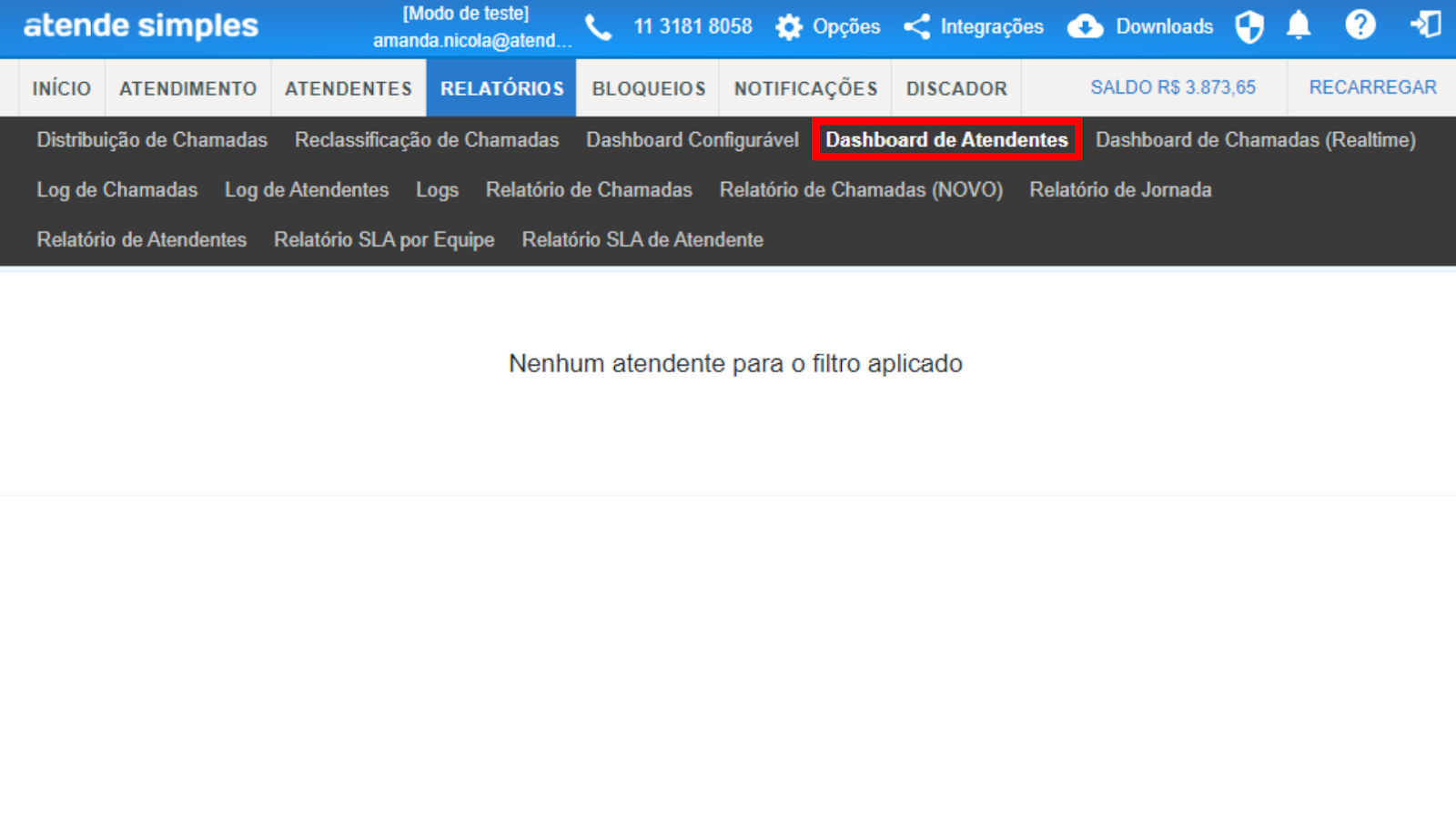Click the SALDO R$ 3.873,65 balance
Viewport: 1456px width, 819px height.
1173,87
